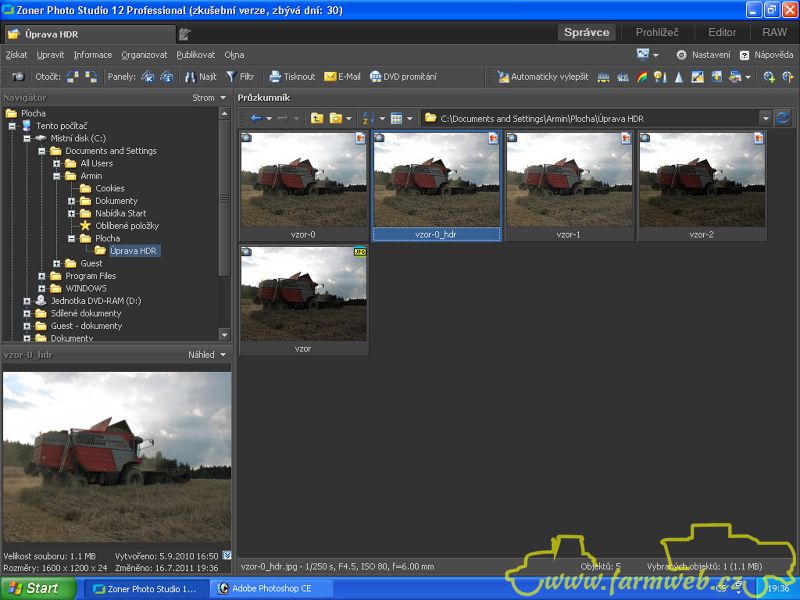This screenshot has width=800, height=600.
Task: Switch to the Editor tab
Action: [722, 32]
